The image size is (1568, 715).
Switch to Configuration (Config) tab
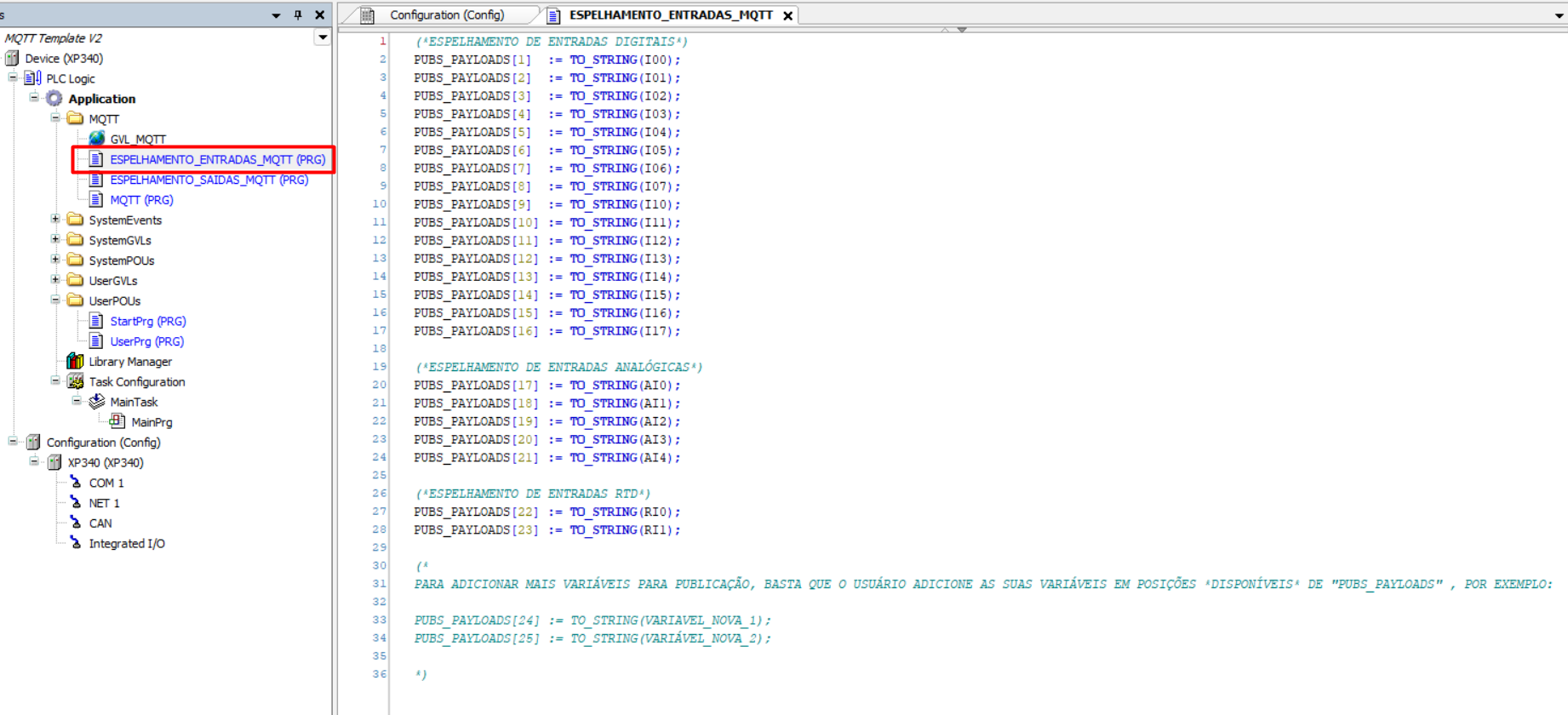(446, 15)
